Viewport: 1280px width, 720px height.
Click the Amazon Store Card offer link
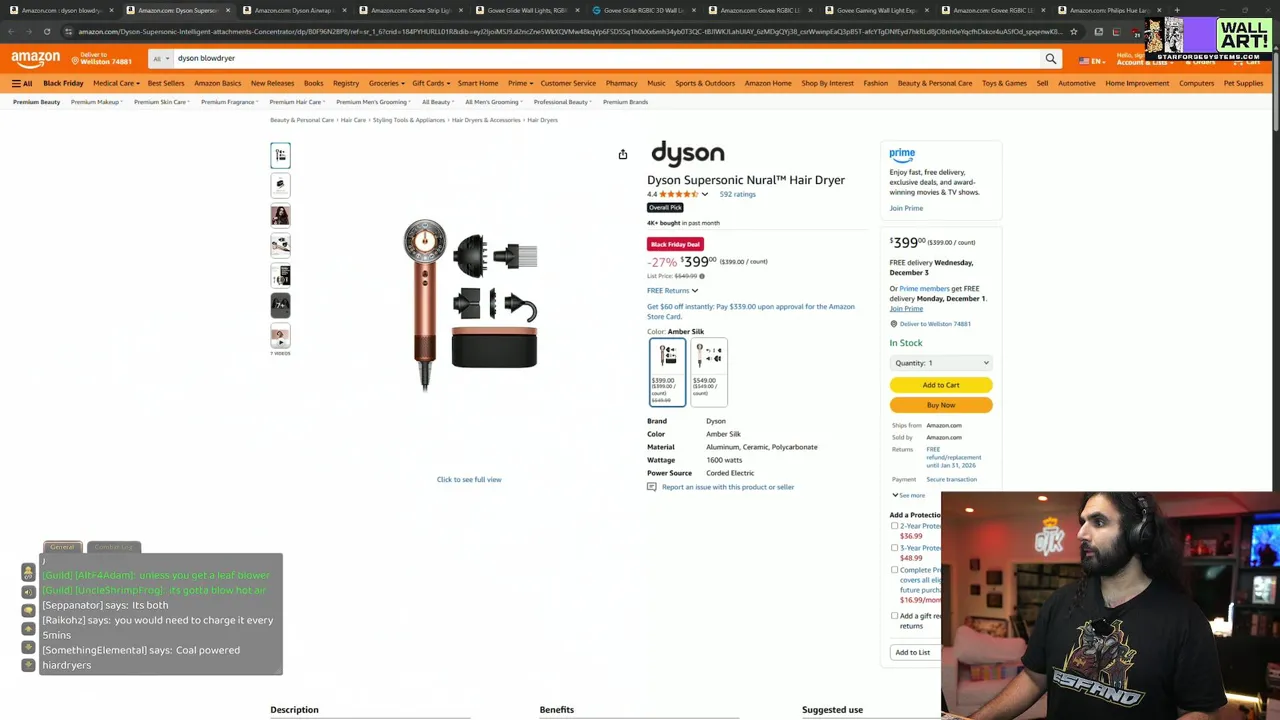tap(751, 312)
